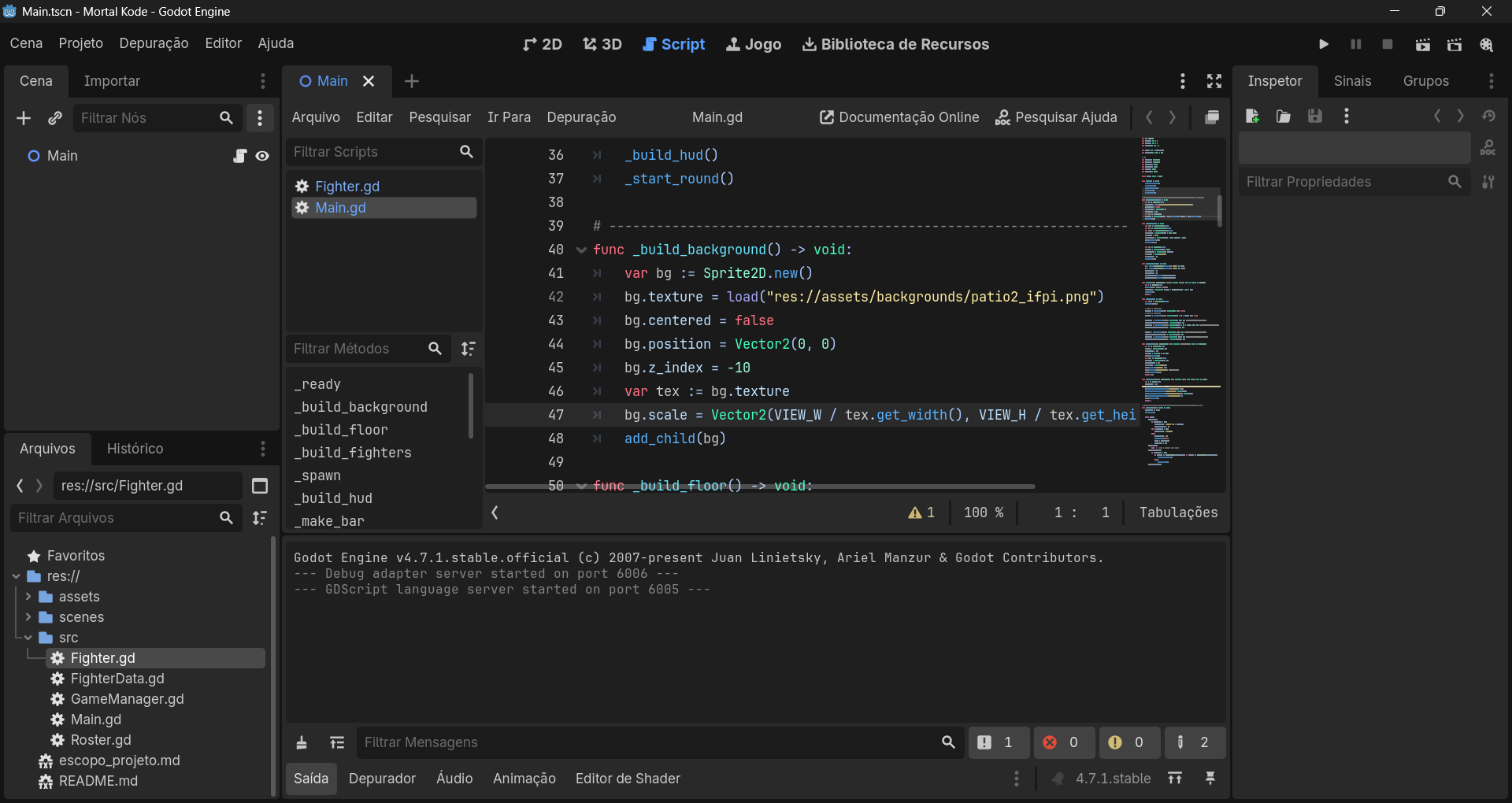Stop the running project
Viewport: 1512px width, 803px height.
1388,44
